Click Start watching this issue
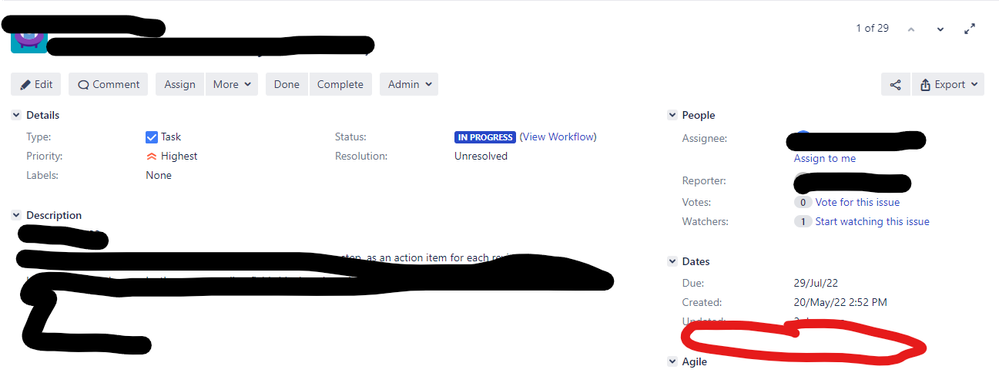 click(x=872, y=222)
